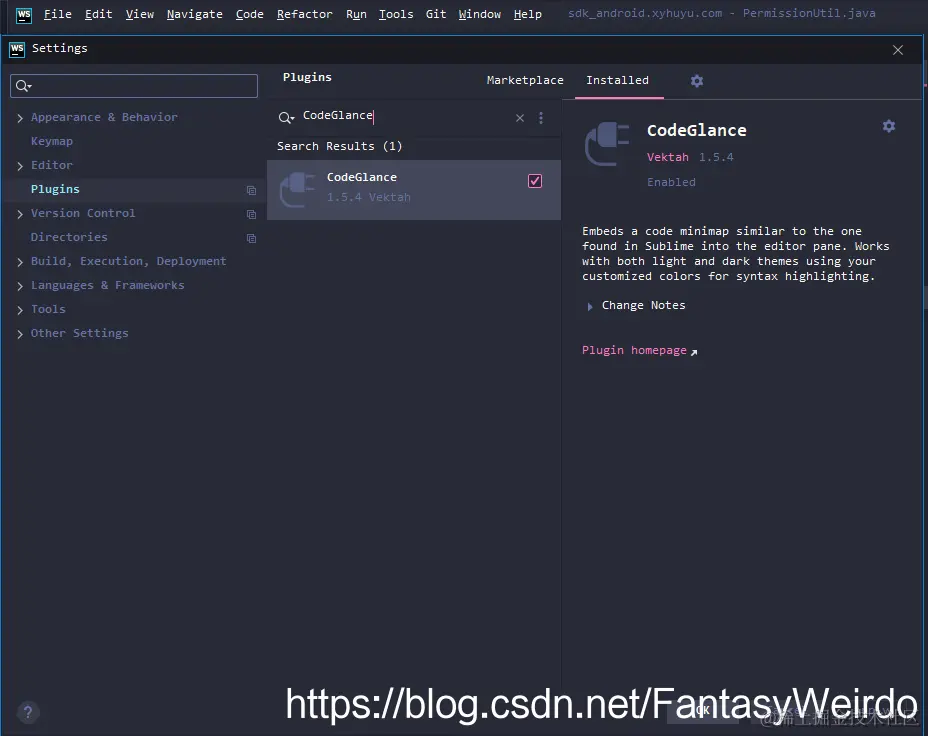
Task: Expand the Editor settings group
Action: [x=20, y=166]
